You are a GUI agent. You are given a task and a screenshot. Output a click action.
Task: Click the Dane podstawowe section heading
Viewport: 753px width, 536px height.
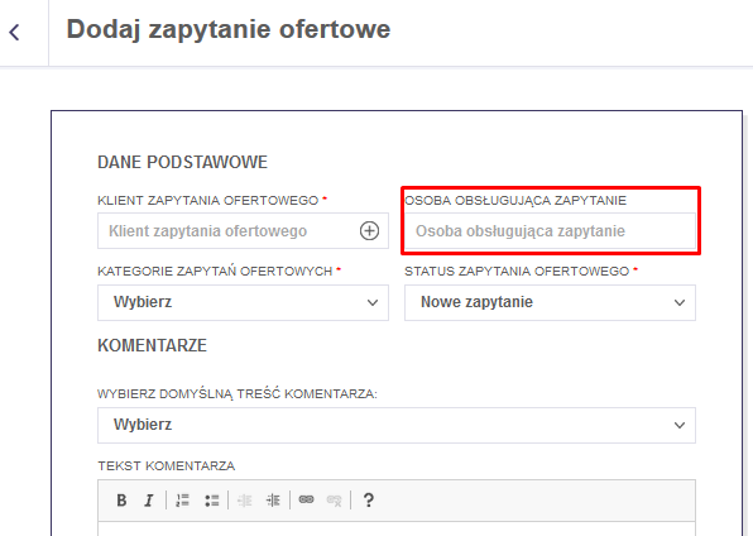coord(182,162)
